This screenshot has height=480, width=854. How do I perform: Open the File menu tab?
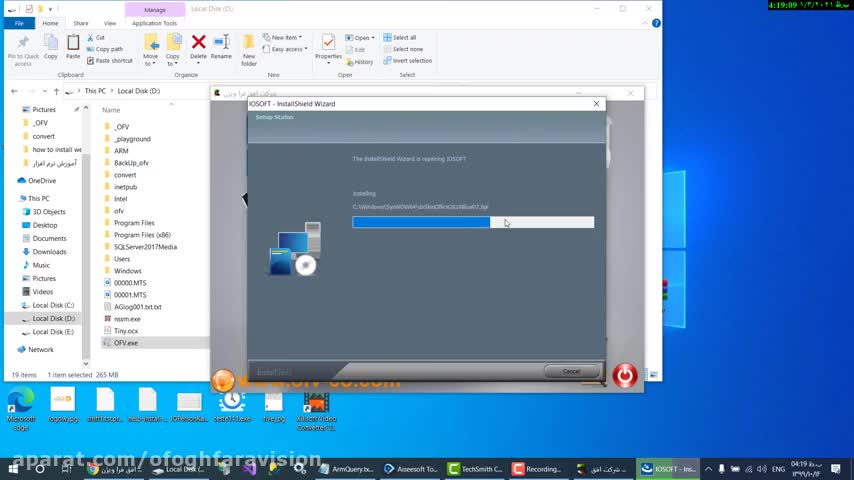[19, 23]
